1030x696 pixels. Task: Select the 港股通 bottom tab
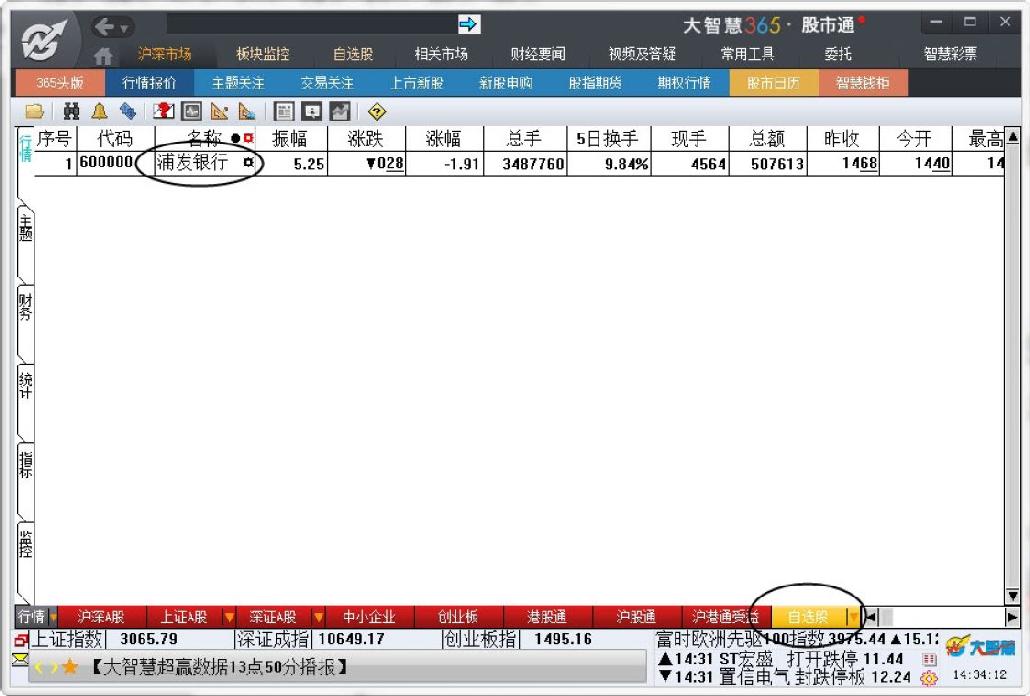pyautogui.click(x=547, y=617)
